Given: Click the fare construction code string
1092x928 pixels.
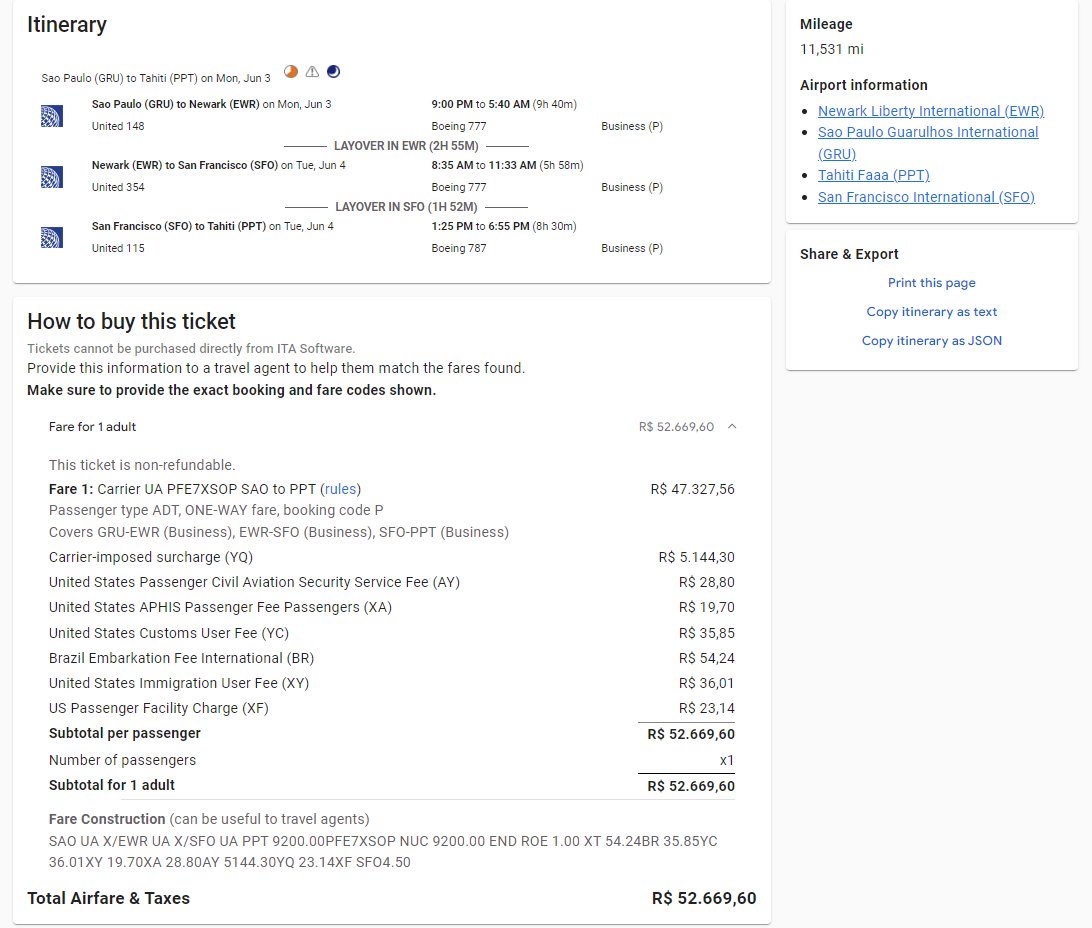Looking at the screenshot, I should 383,851.
